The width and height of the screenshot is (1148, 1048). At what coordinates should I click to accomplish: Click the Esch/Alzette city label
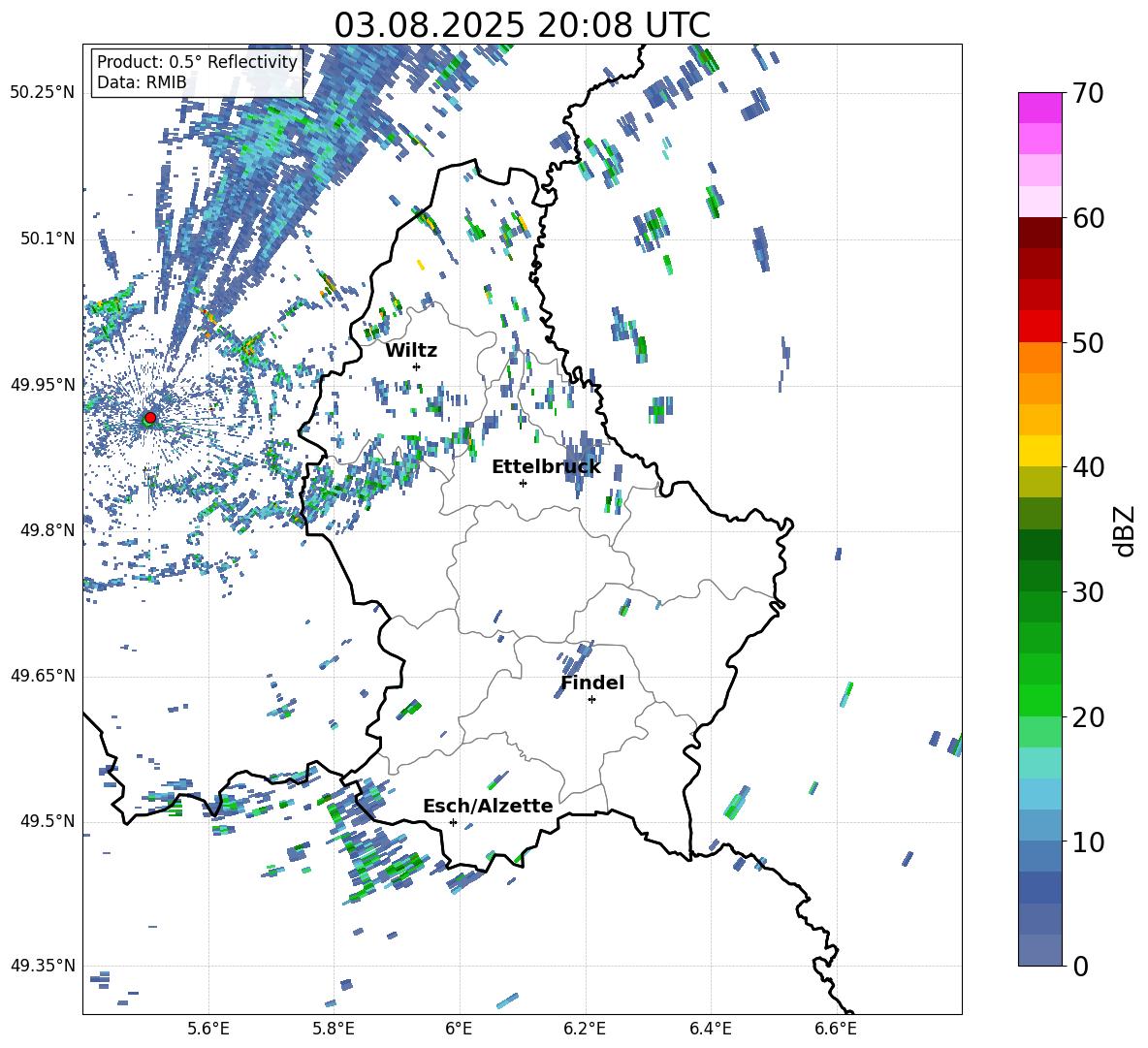coord(488,806)
